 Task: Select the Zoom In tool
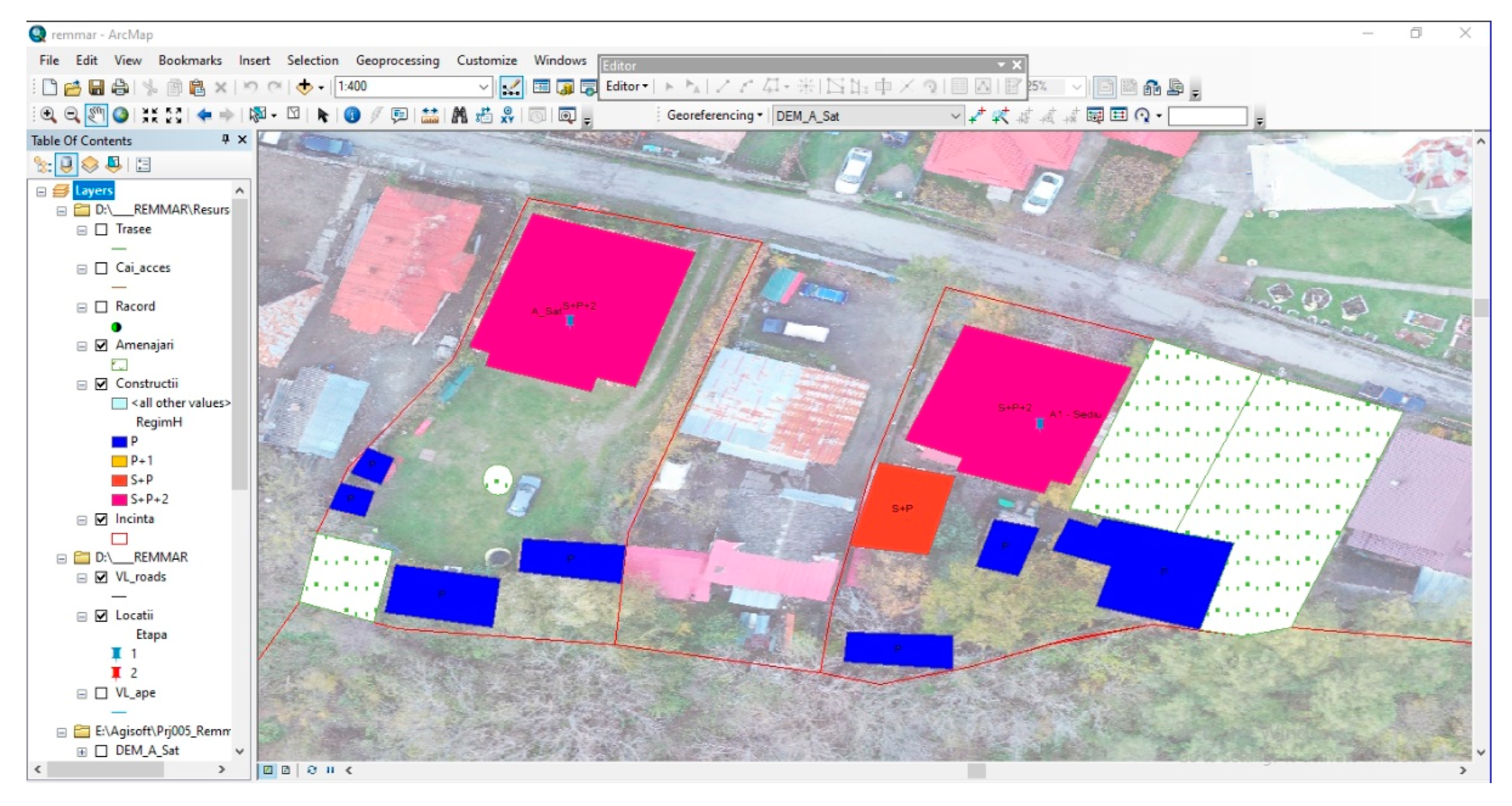pos(49,115)
